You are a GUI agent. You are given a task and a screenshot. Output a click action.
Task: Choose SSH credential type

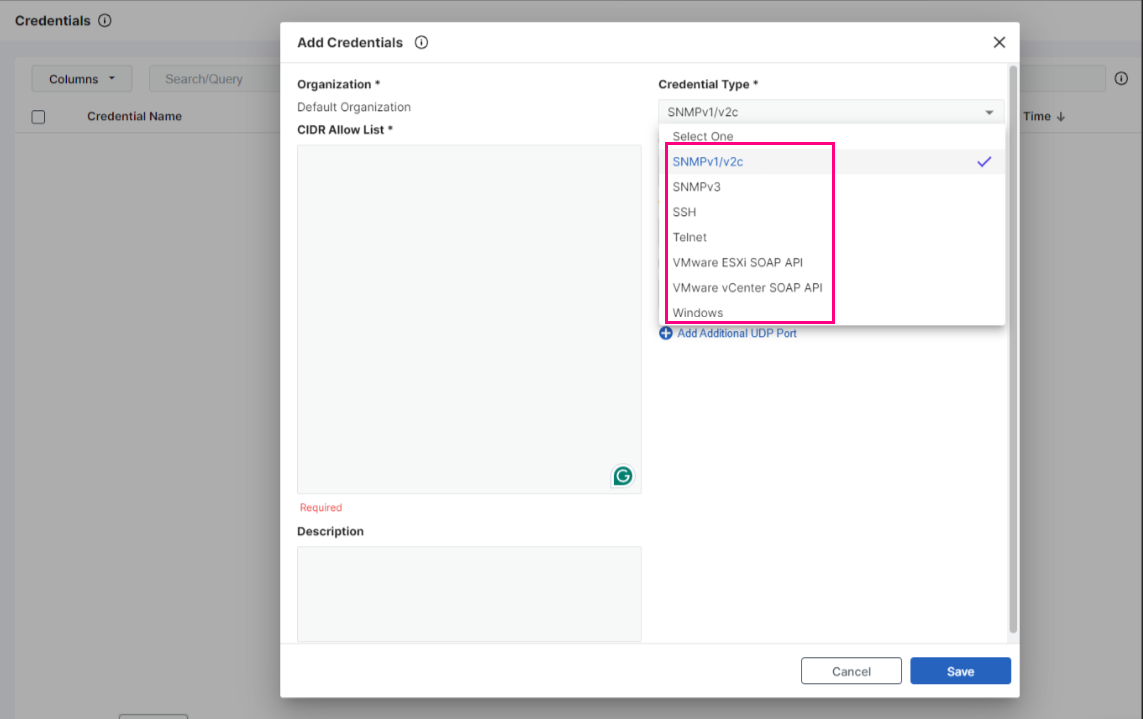pos(684,212)
